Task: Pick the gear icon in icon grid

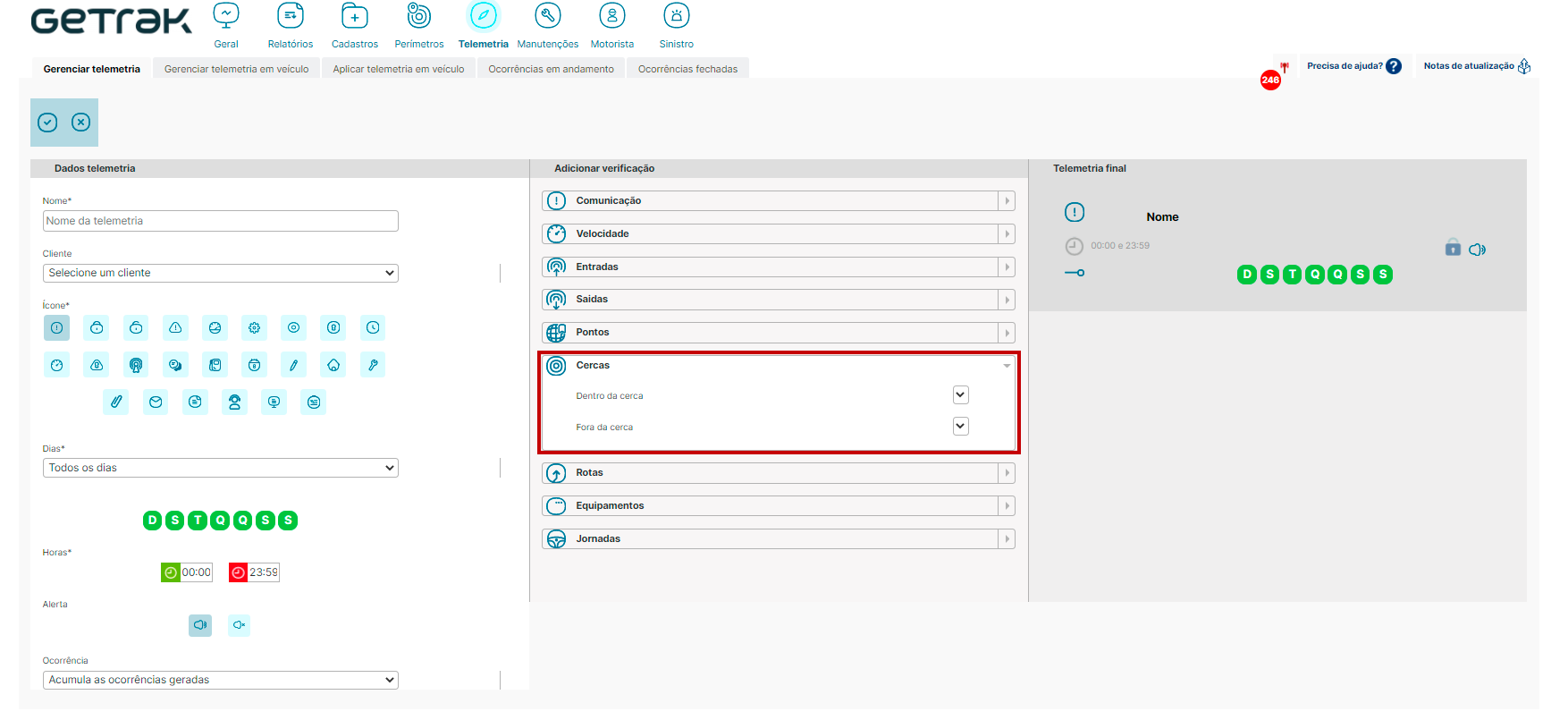Action: pyautogui.click(x=255, y=328)
